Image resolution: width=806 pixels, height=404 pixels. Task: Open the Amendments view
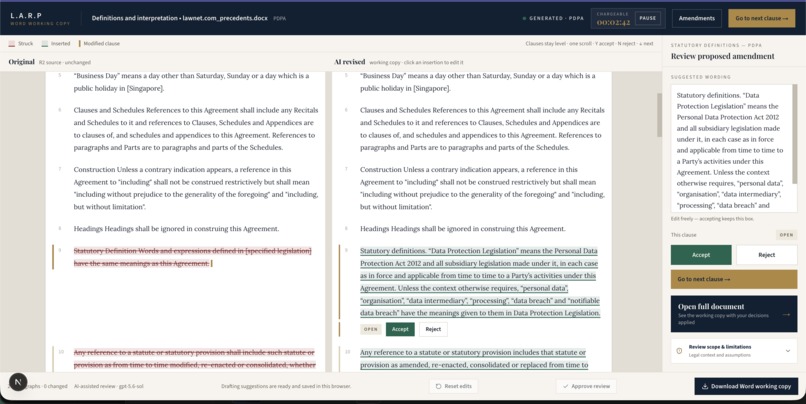(697, 18)
